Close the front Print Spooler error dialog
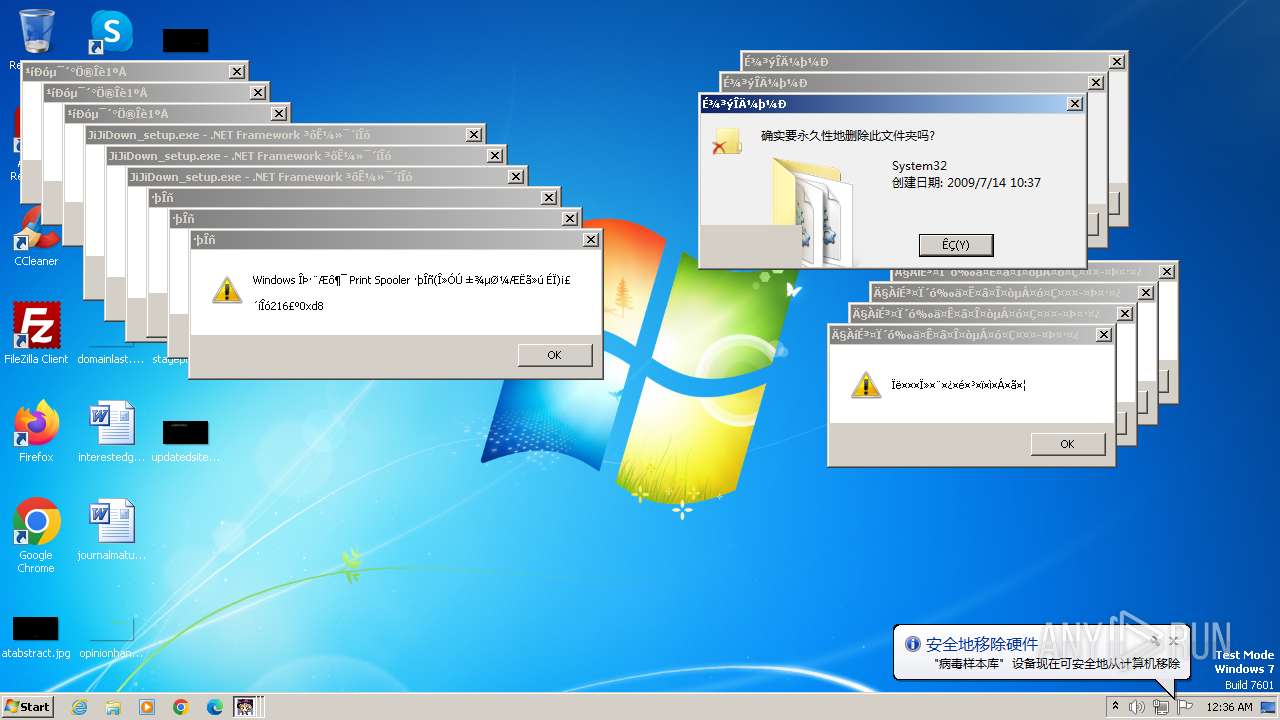1280x720 pixels. [x=591, y=240]
